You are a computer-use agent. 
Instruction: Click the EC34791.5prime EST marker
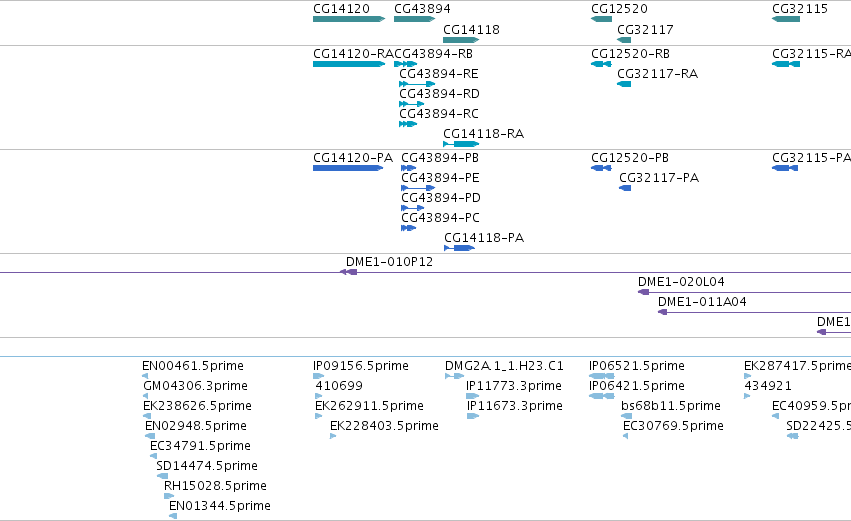(154, 456)
